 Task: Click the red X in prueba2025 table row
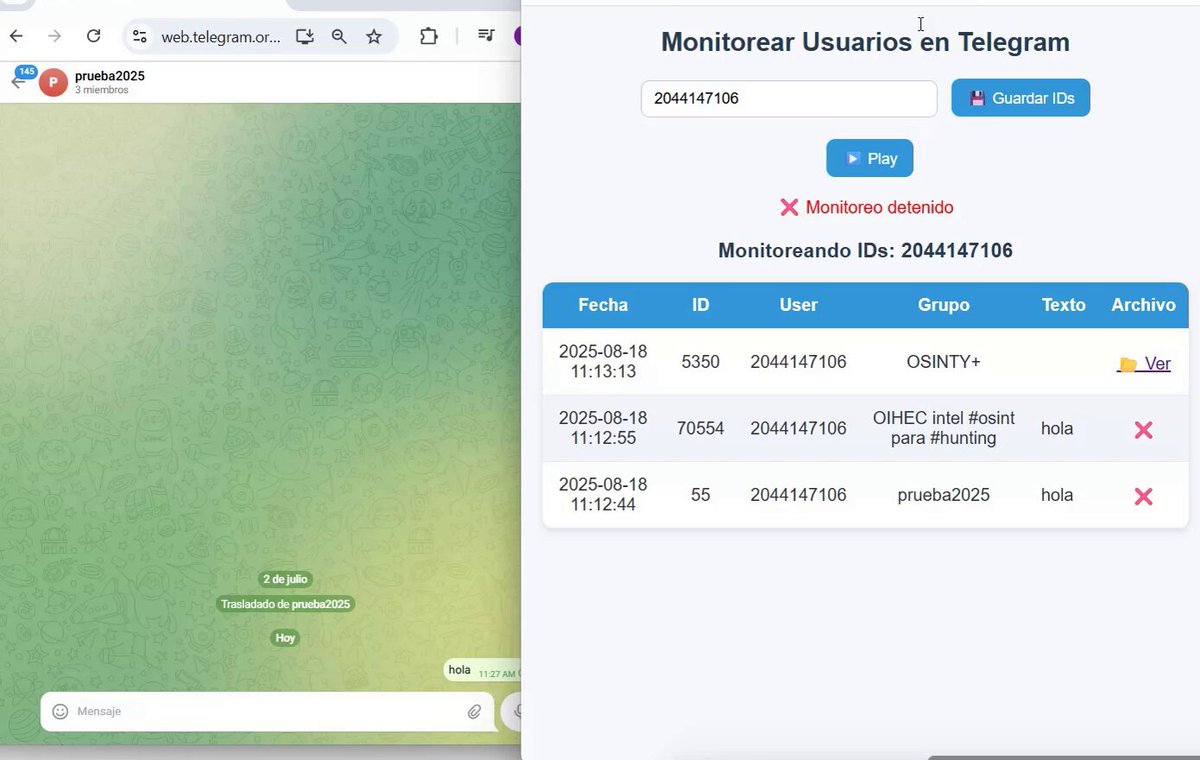[x=1144, y=496]
